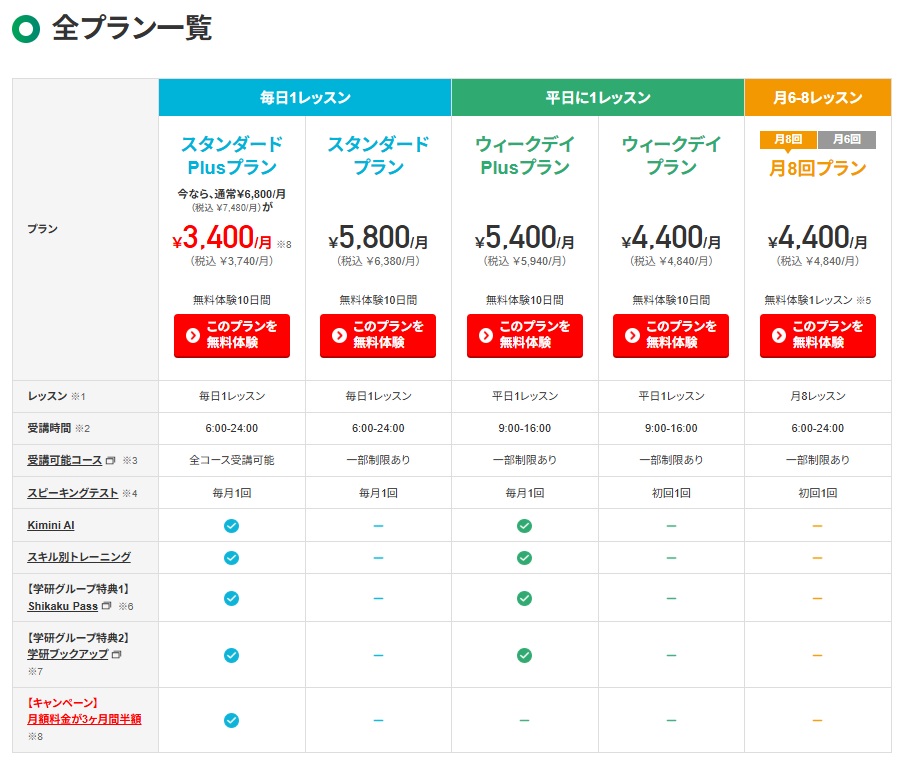The image size is (905, 758).
Task: Click the 月額料金が3ヶ月間半額 campaign link
Action: click(x=84, y=719)
